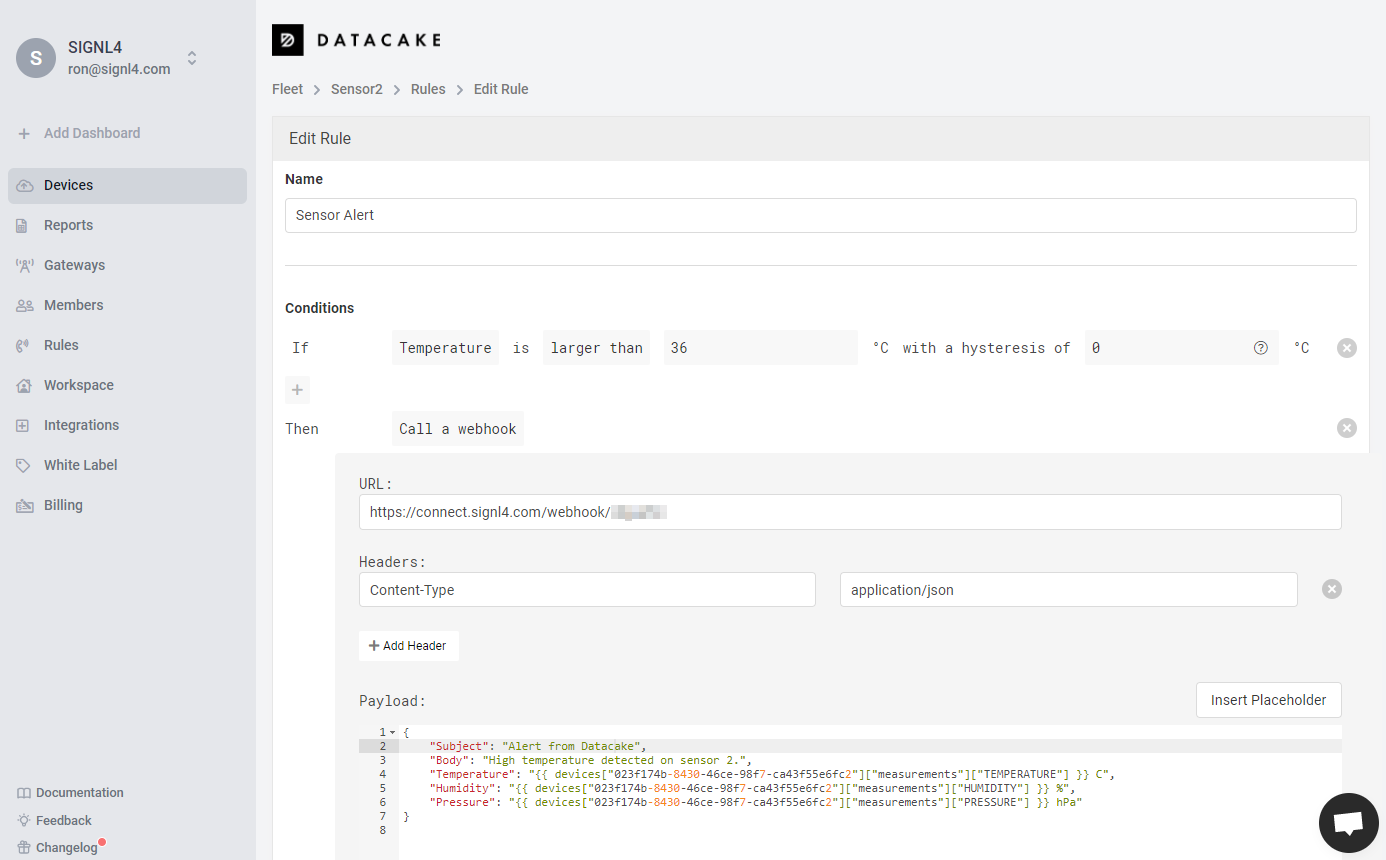Add a new condition with the plus button
This screenshot has width=1386, height=860.
(297, 390)
